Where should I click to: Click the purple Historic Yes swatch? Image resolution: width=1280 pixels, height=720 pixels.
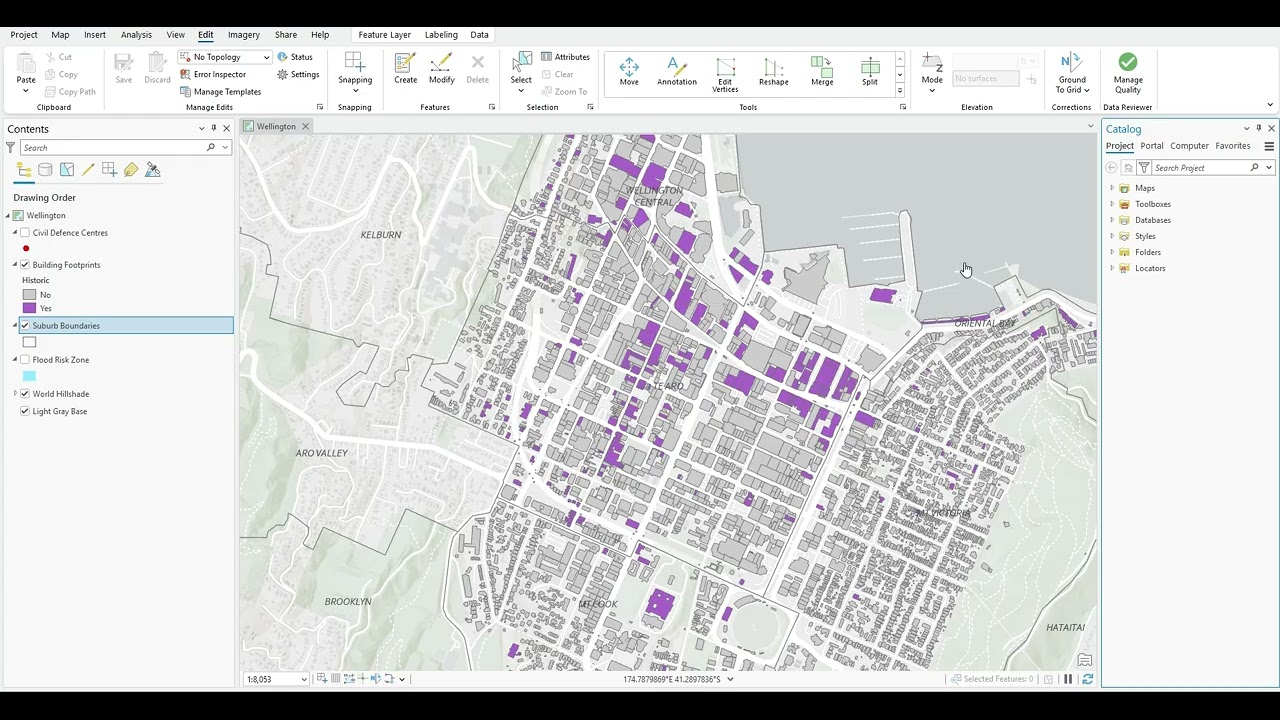point(29,308)
